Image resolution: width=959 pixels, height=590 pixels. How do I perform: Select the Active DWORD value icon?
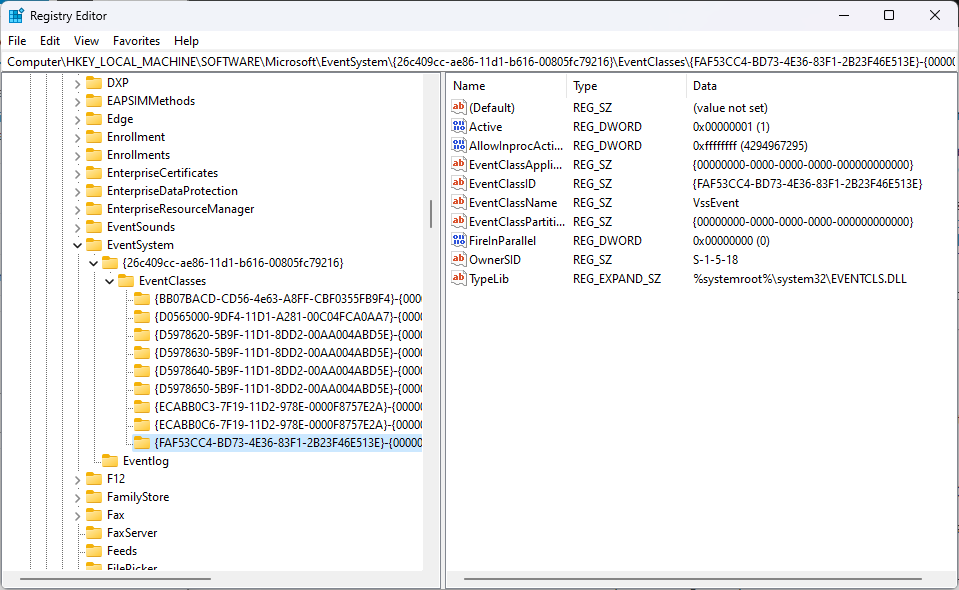pos(459,127)
